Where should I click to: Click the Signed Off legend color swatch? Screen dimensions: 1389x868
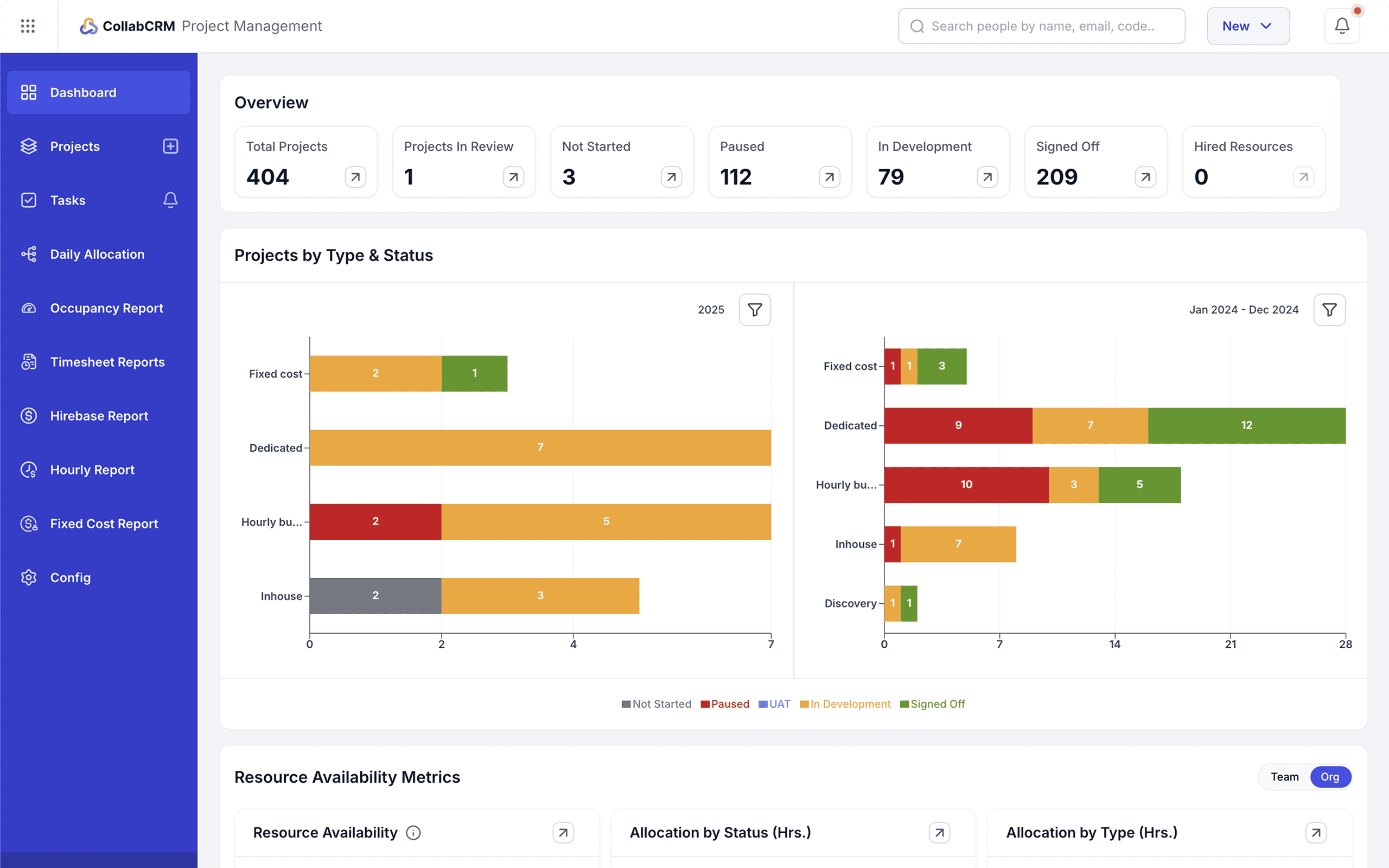point(904,704)
